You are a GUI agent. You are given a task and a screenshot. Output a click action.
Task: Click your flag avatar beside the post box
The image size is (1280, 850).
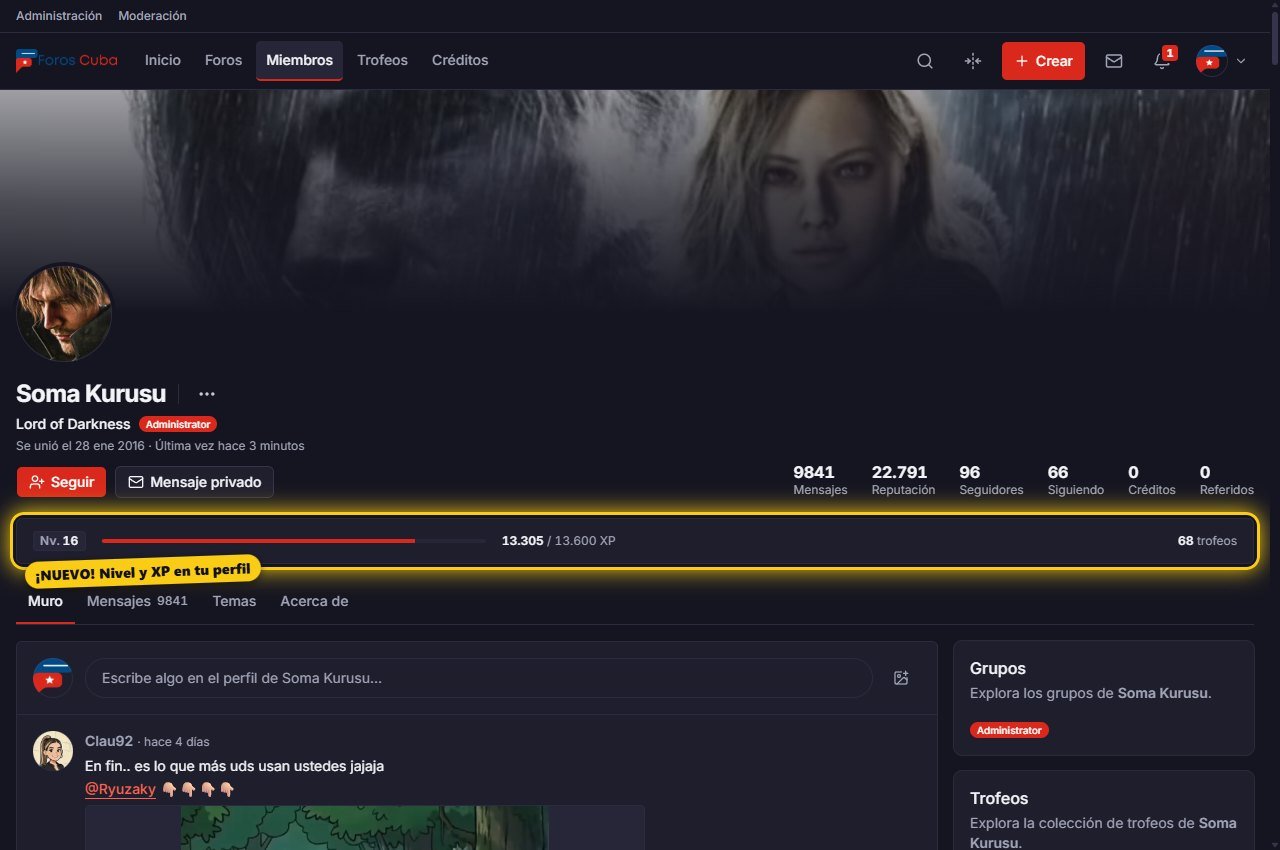point(52,678)
